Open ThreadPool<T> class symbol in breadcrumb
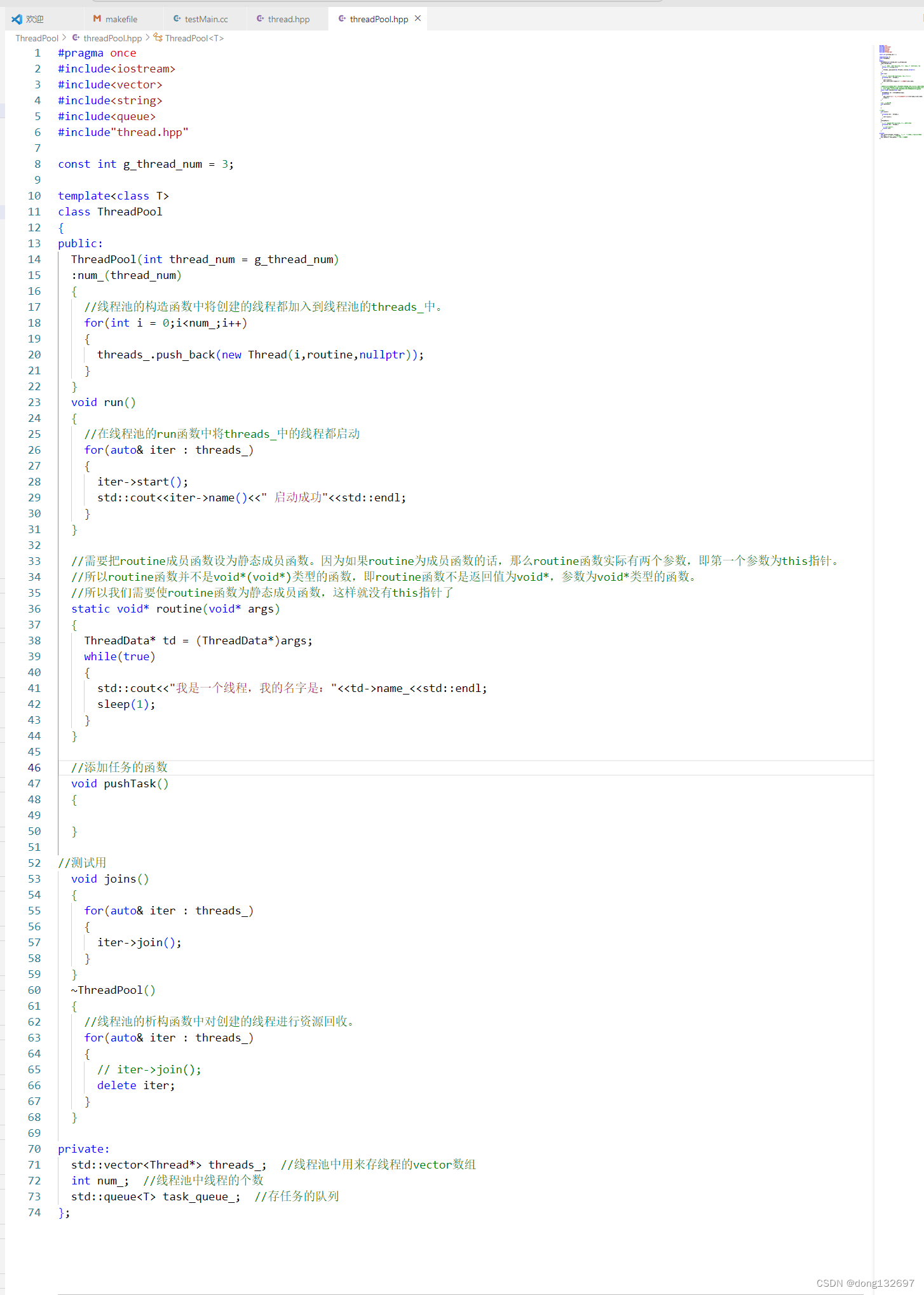Screen dimensions: 924x1295 point(194,38)
